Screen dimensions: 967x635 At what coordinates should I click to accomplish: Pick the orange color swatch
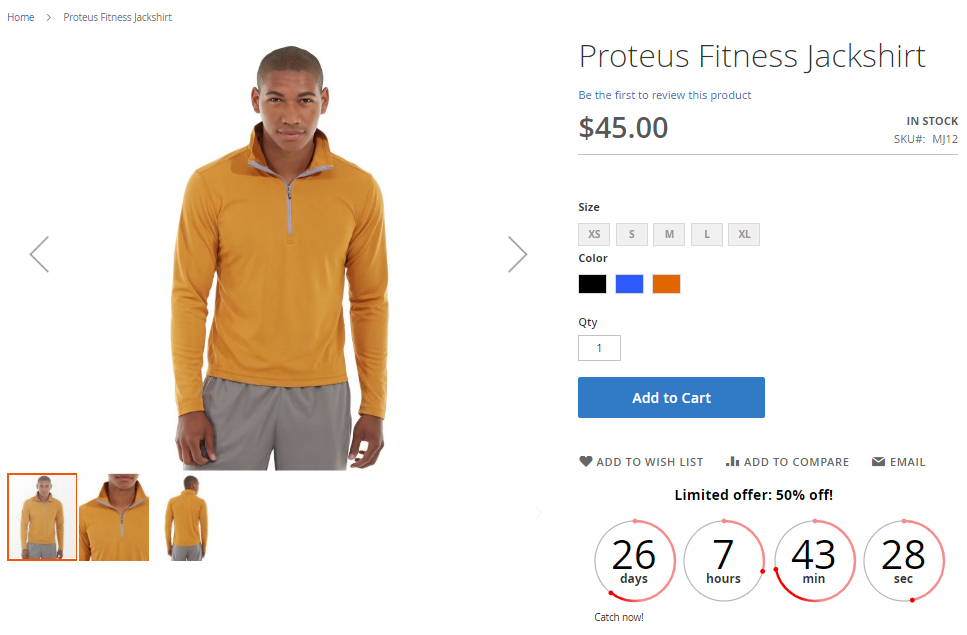pyautogui.click(x=666, y=284)
